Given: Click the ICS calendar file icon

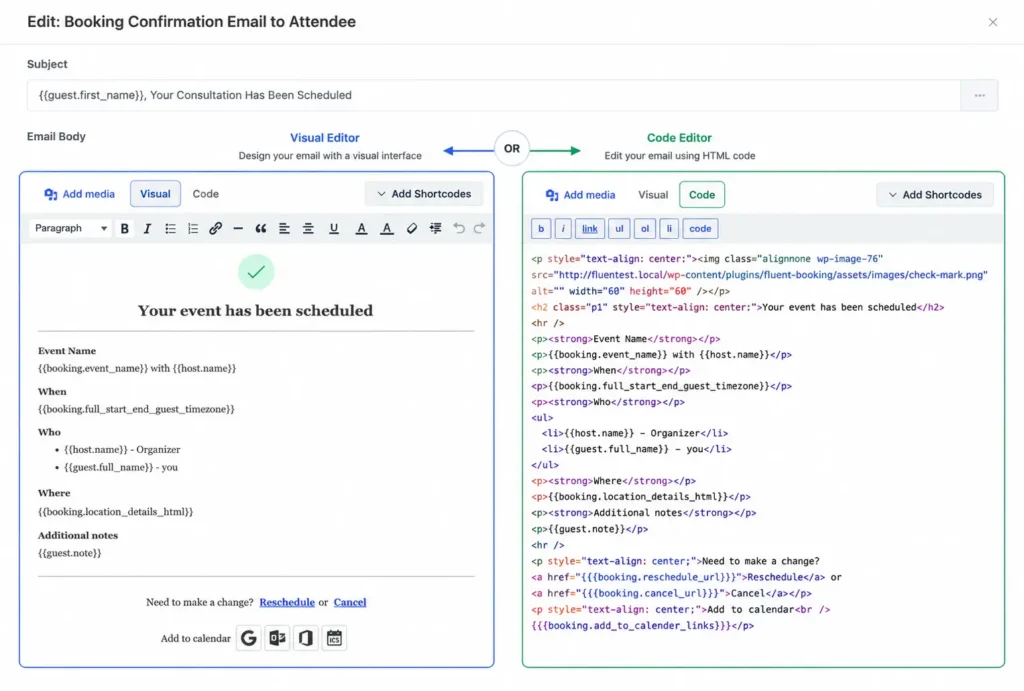Looking at the screenshot, I should point(334,638).
